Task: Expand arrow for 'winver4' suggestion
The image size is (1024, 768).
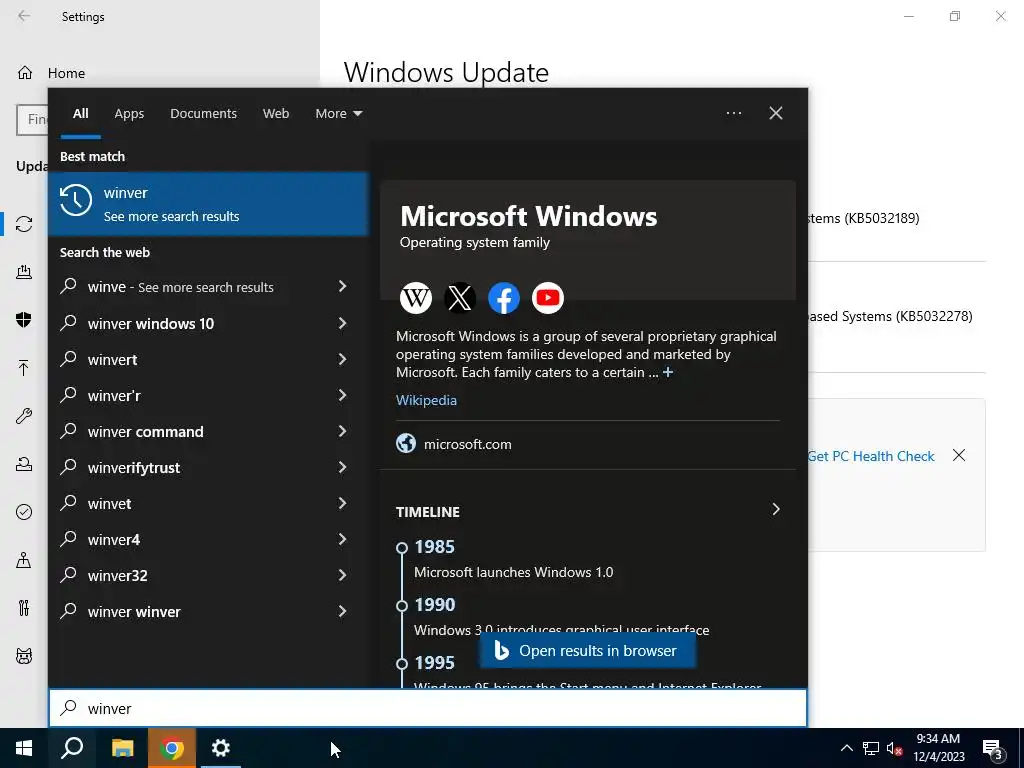Action: pyautogui.click(x=342, y=538)
